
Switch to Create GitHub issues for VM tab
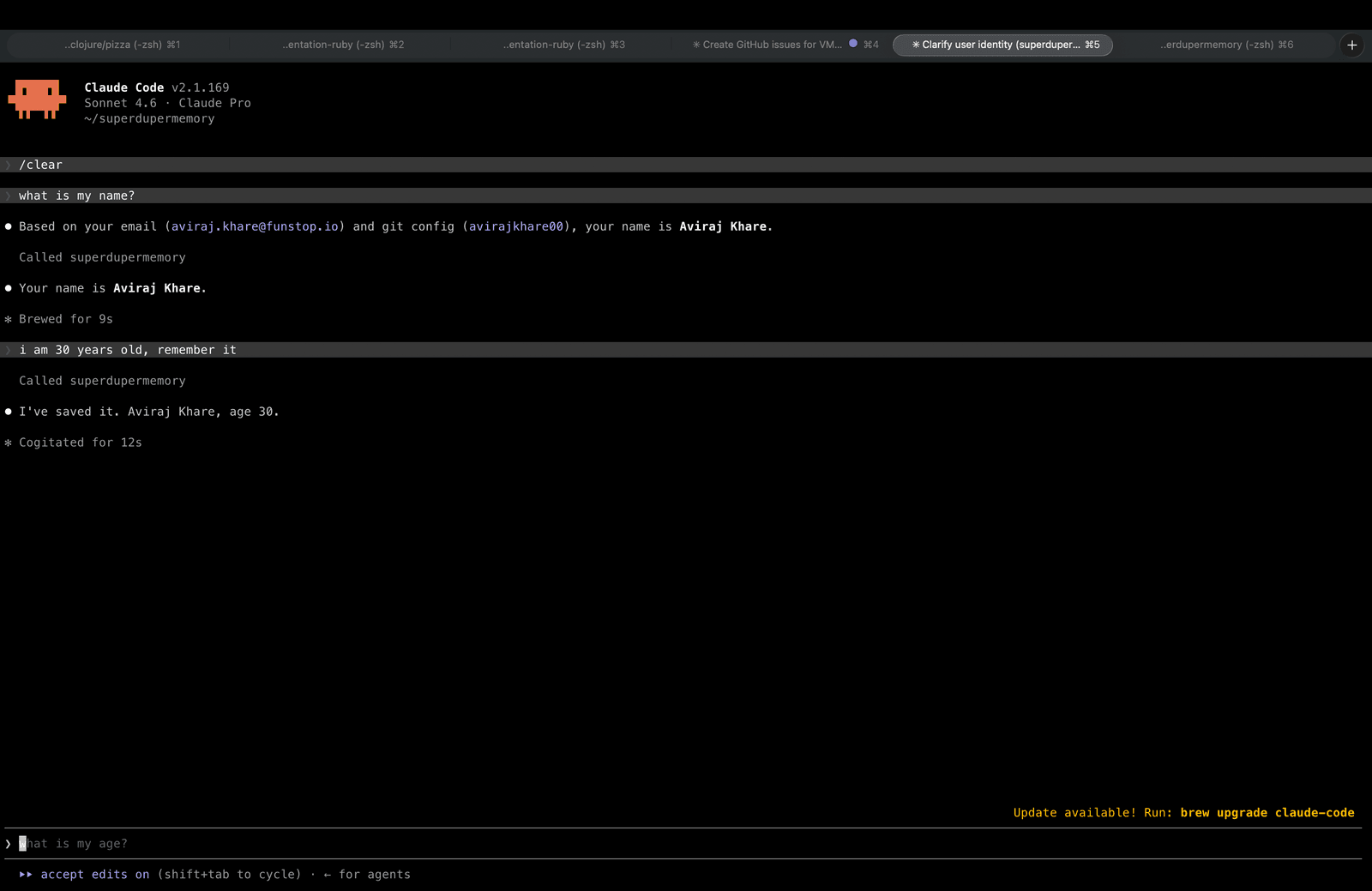785,45
